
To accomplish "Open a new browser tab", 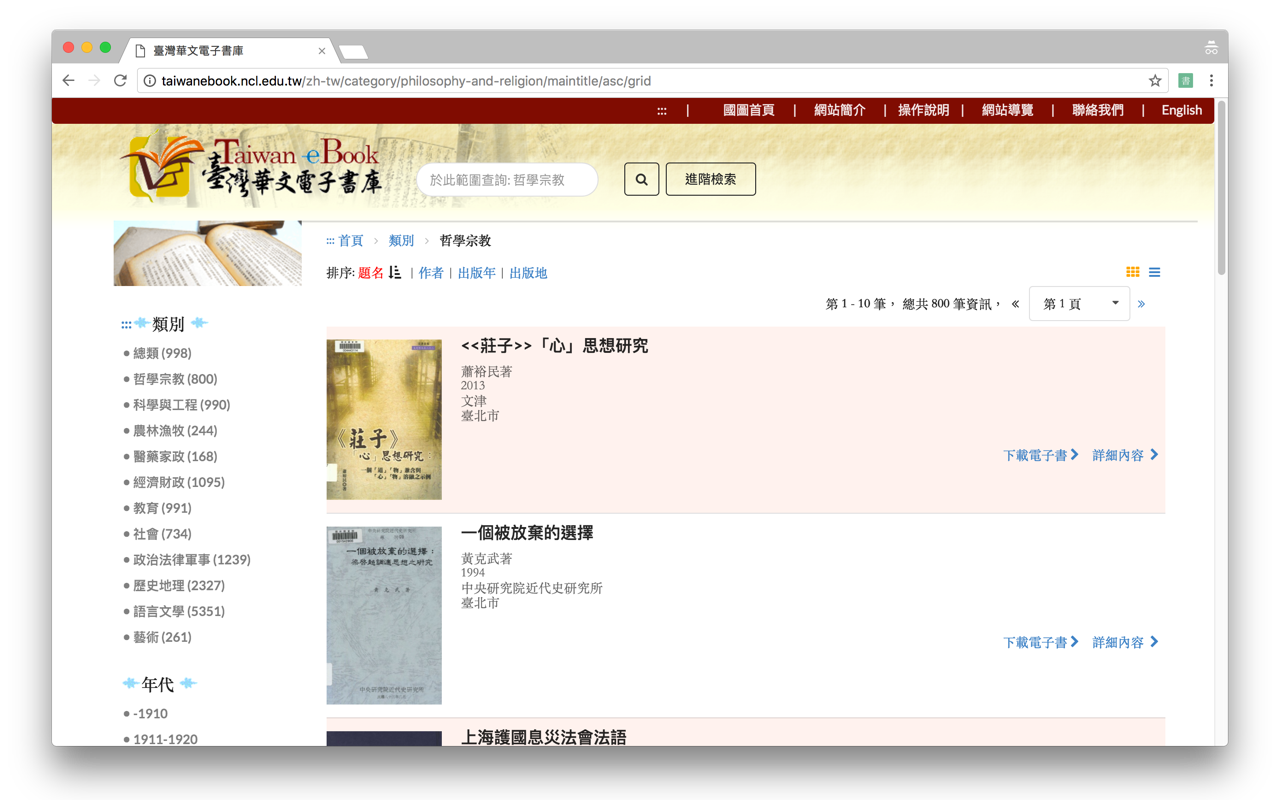I will [x=353, y=51].
